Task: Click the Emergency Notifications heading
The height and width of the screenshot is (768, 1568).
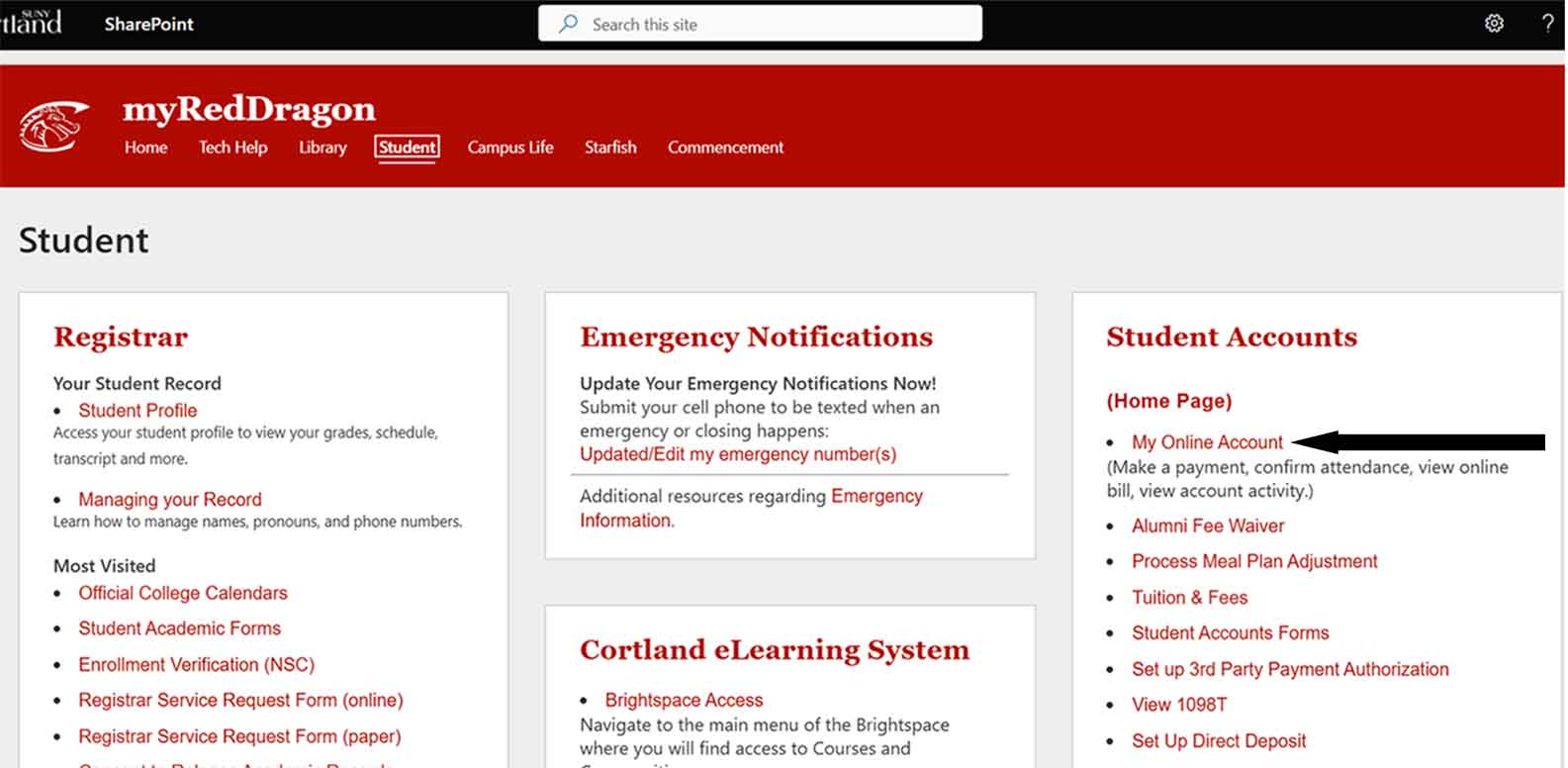Action: (756, 337)
